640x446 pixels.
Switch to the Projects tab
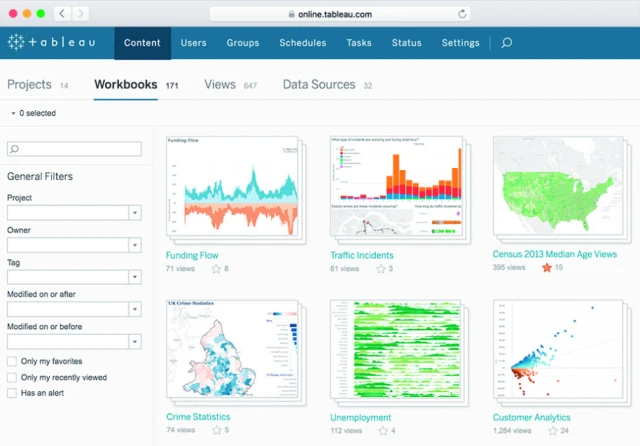pos(38,84)
